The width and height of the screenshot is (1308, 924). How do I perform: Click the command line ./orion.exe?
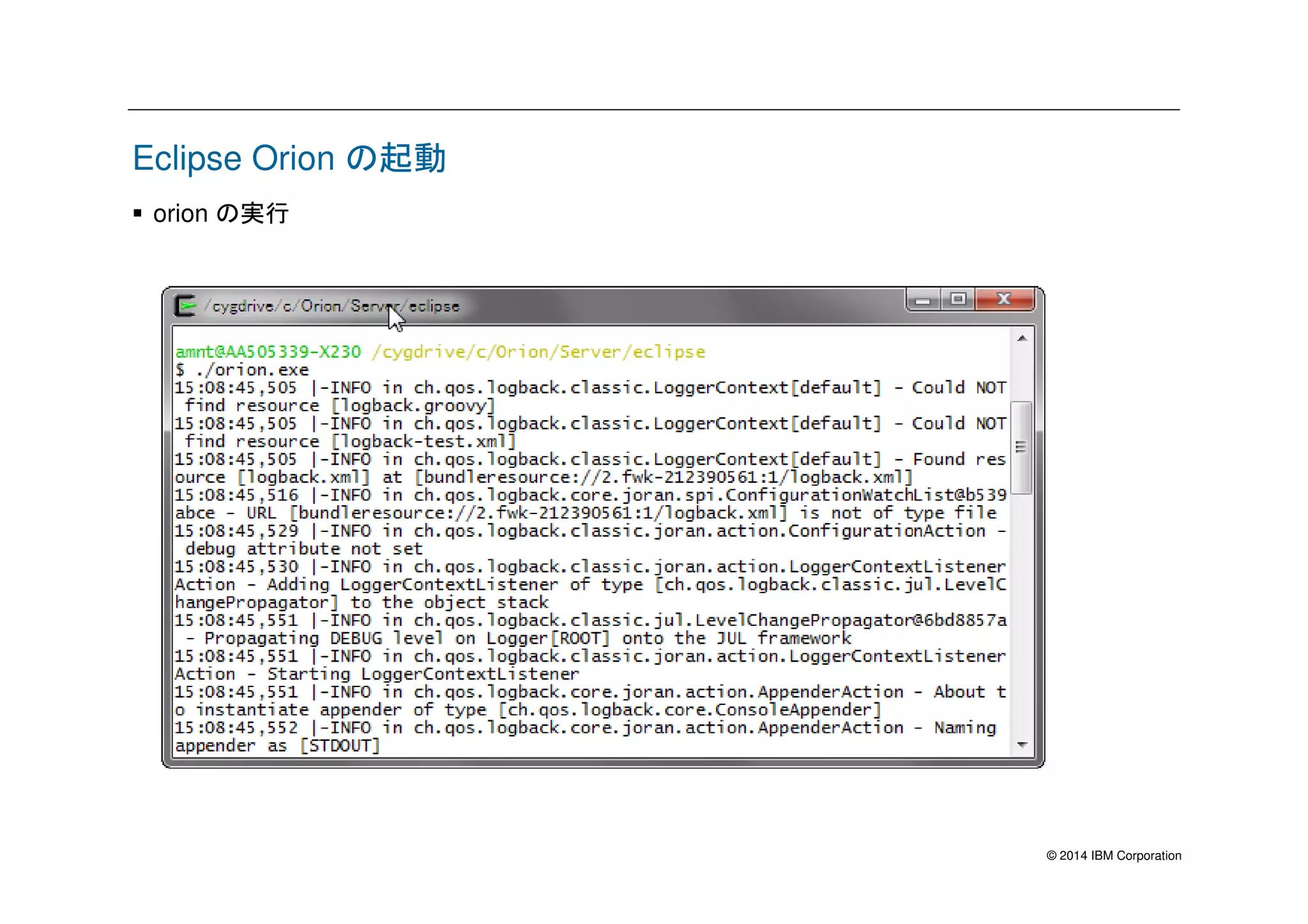tap(252, 370)
